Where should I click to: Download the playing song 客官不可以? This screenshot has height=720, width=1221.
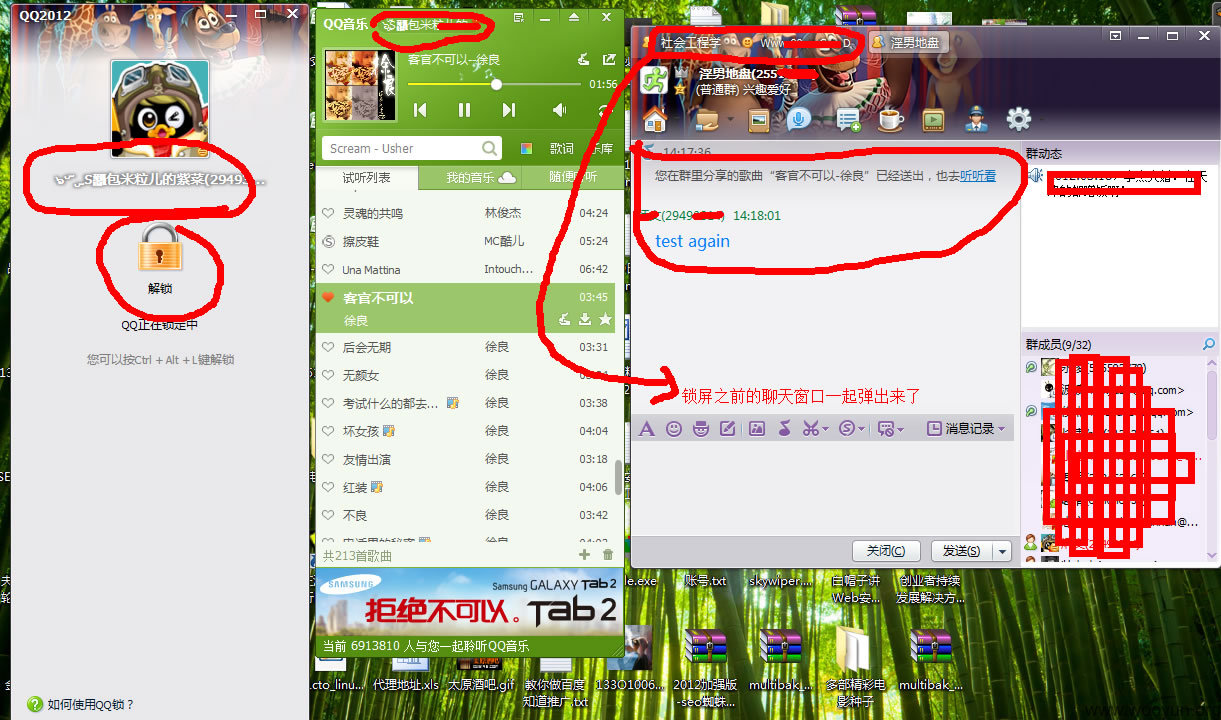point(585,320)
